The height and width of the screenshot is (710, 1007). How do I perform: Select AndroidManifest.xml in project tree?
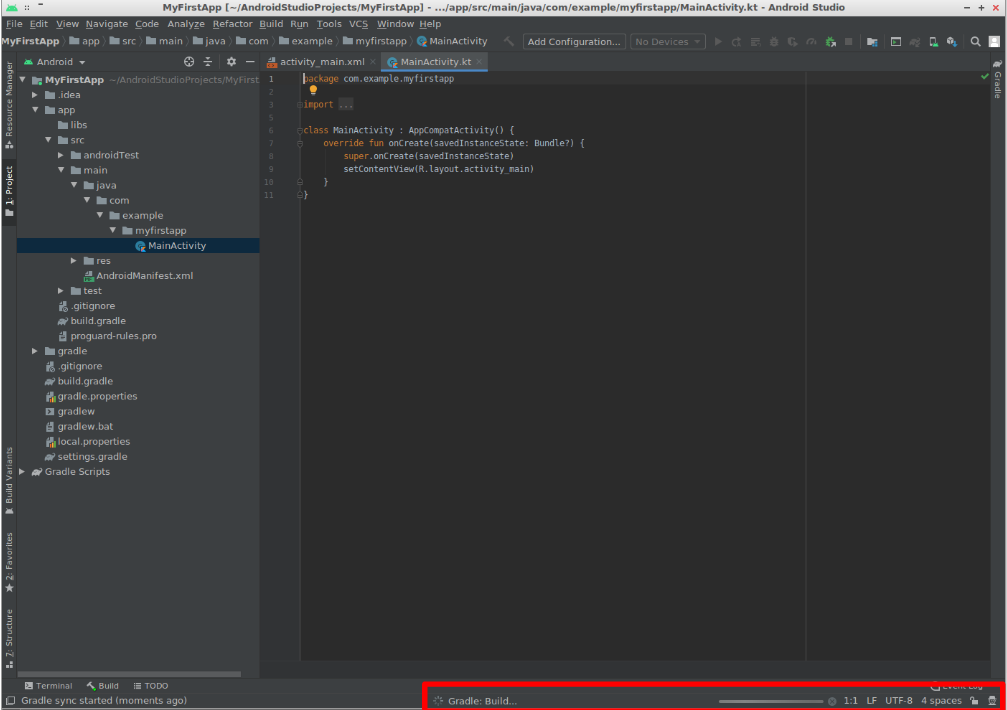[x=138, y=275]
